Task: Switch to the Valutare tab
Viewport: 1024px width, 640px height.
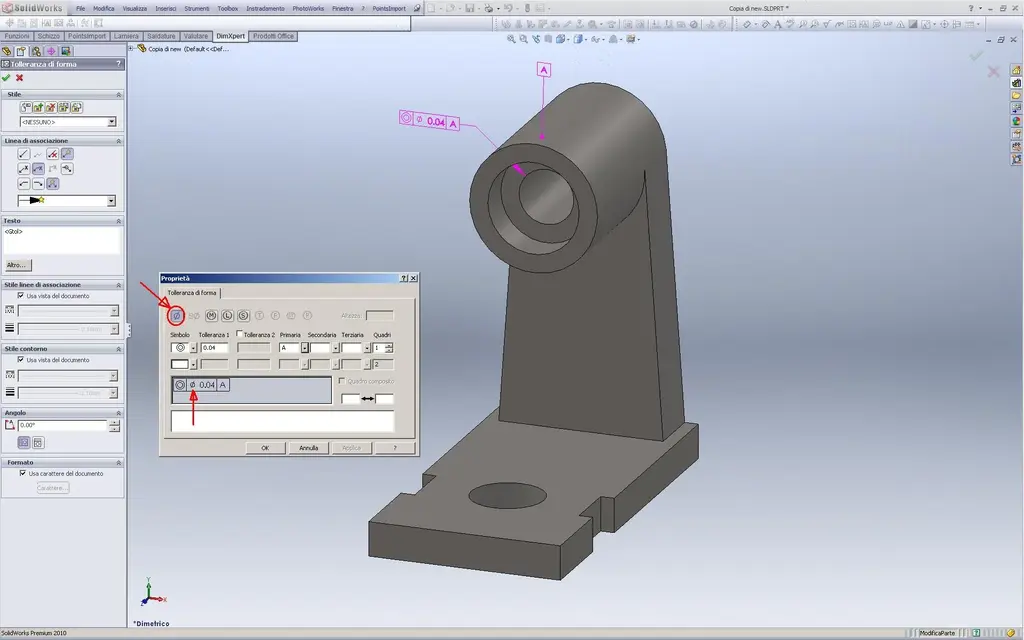Action: pyautogui.click(x=195, y=36)
